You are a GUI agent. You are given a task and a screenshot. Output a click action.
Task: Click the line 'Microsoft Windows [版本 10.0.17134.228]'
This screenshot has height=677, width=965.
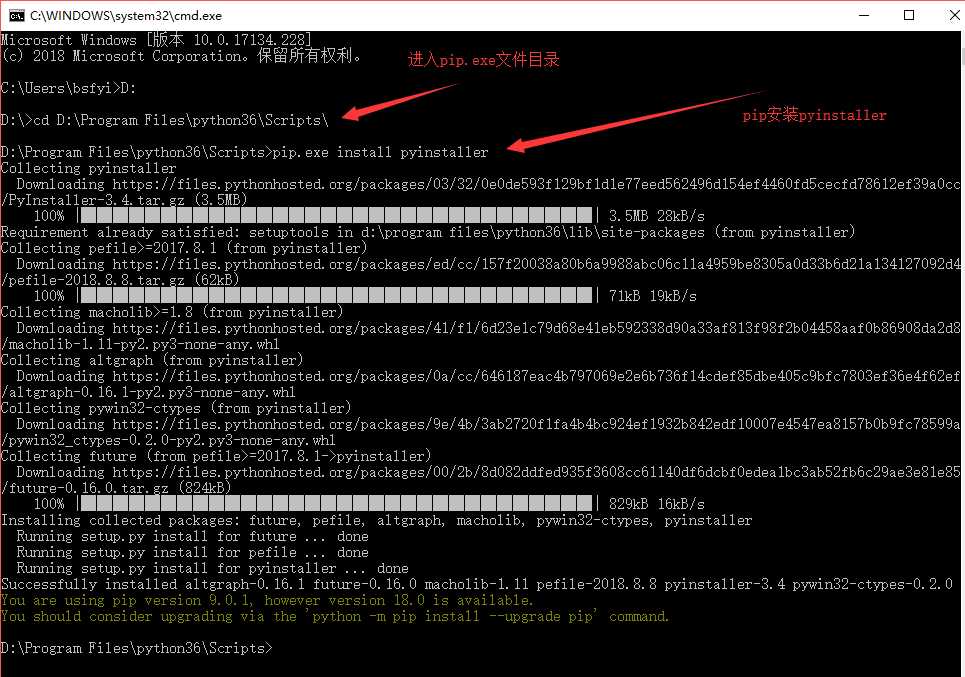coord(156,40)
